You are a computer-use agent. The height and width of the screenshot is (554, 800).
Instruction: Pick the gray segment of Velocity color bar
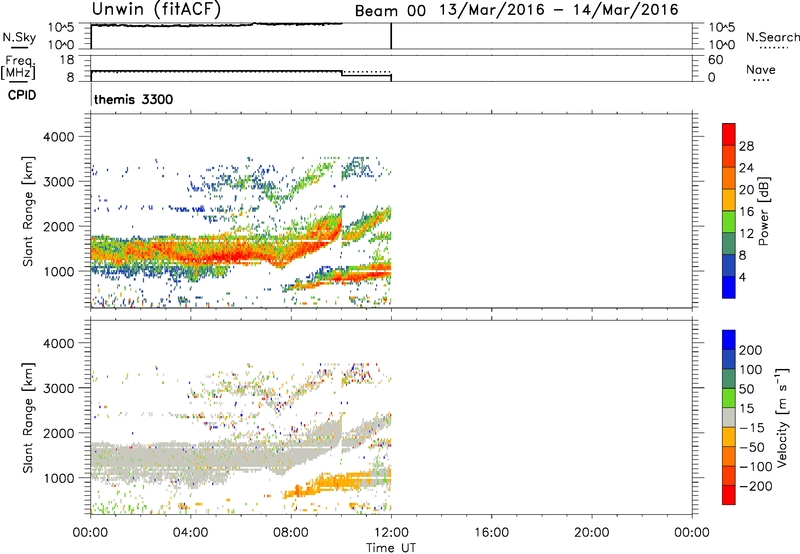[729, 417]
